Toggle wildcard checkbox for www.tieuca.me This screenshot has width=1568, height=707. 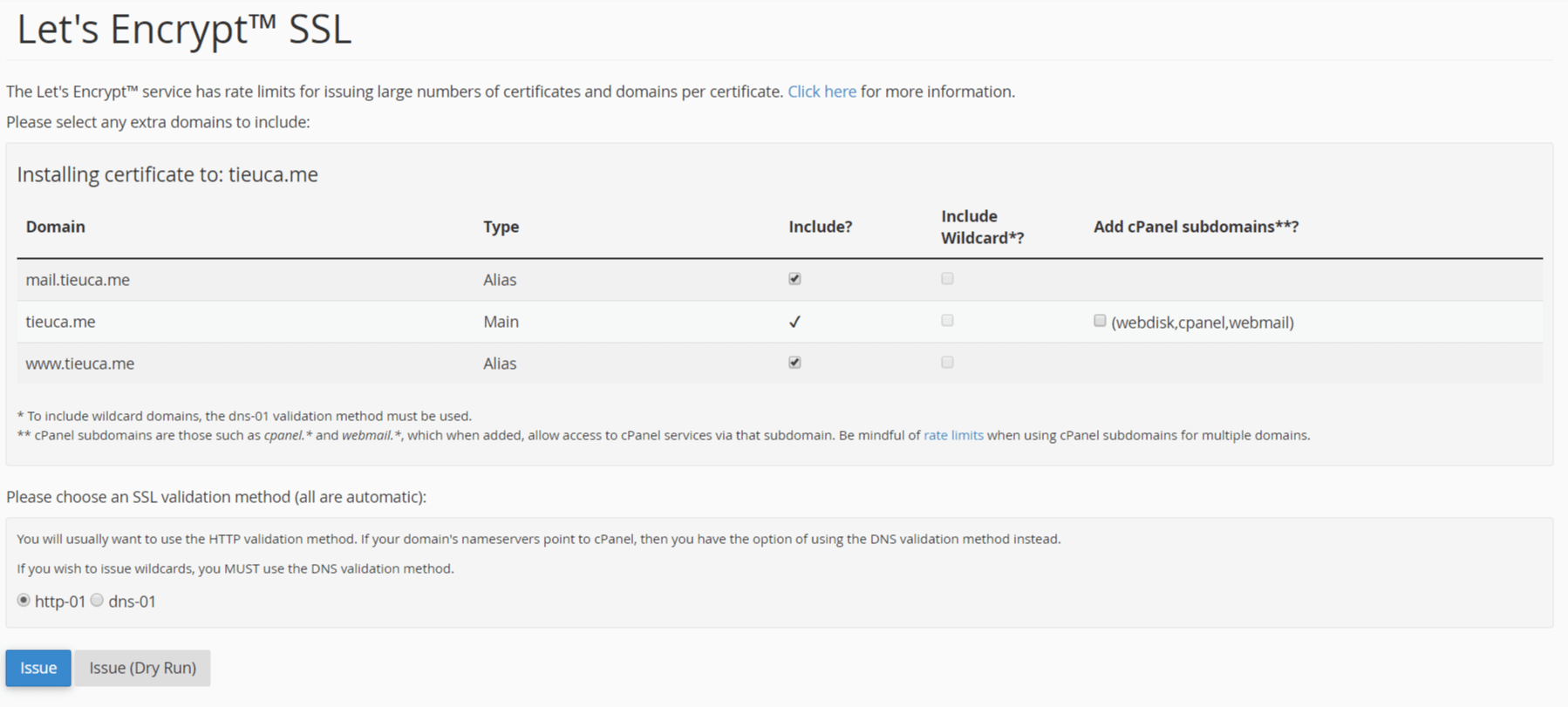[947, 363]
